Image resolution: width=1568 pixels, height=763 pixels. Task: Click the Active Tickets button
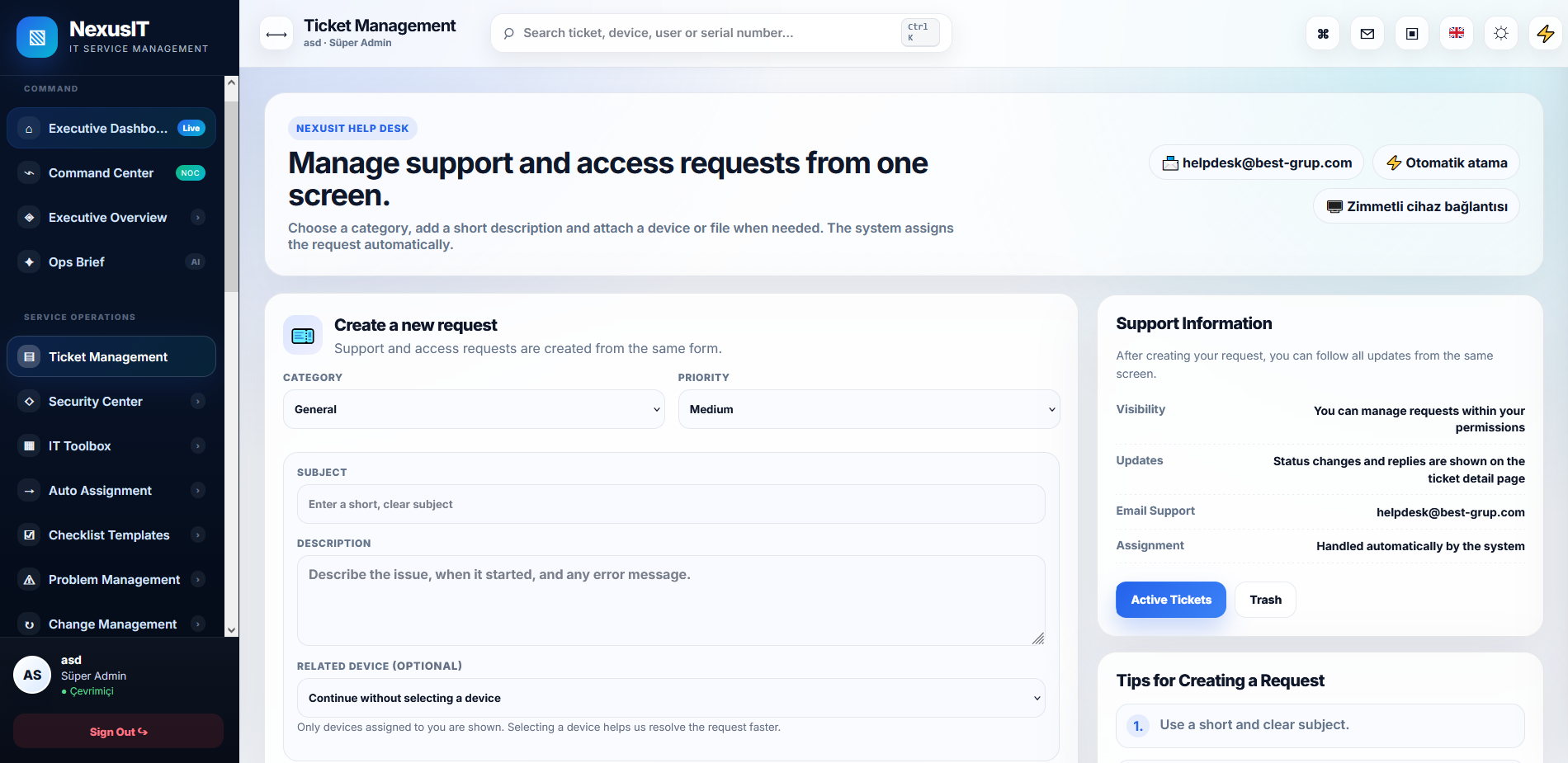pyautogui.click(x=1171, y=600)
